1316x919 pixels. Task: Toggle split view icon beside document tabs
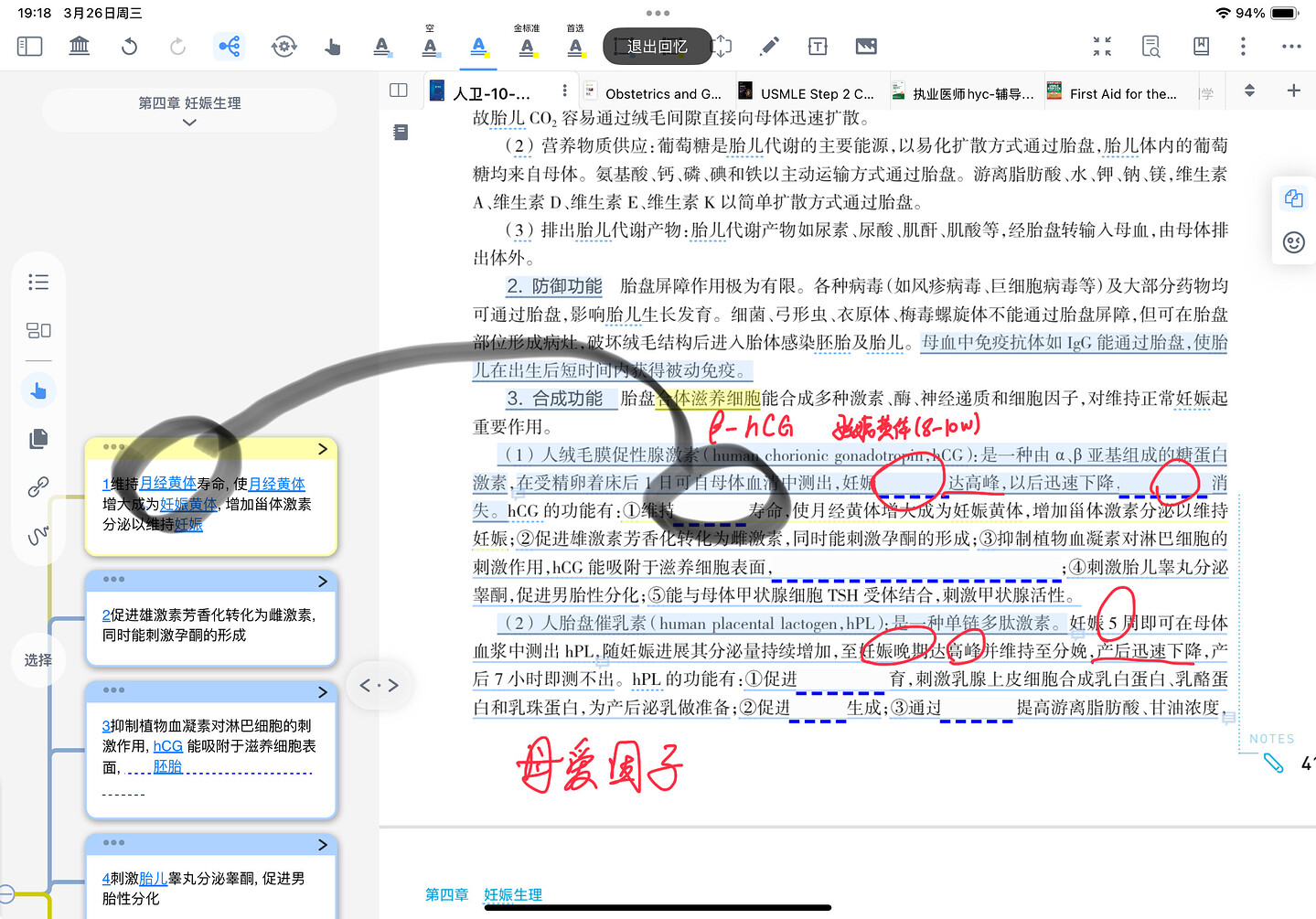point(399,91)
